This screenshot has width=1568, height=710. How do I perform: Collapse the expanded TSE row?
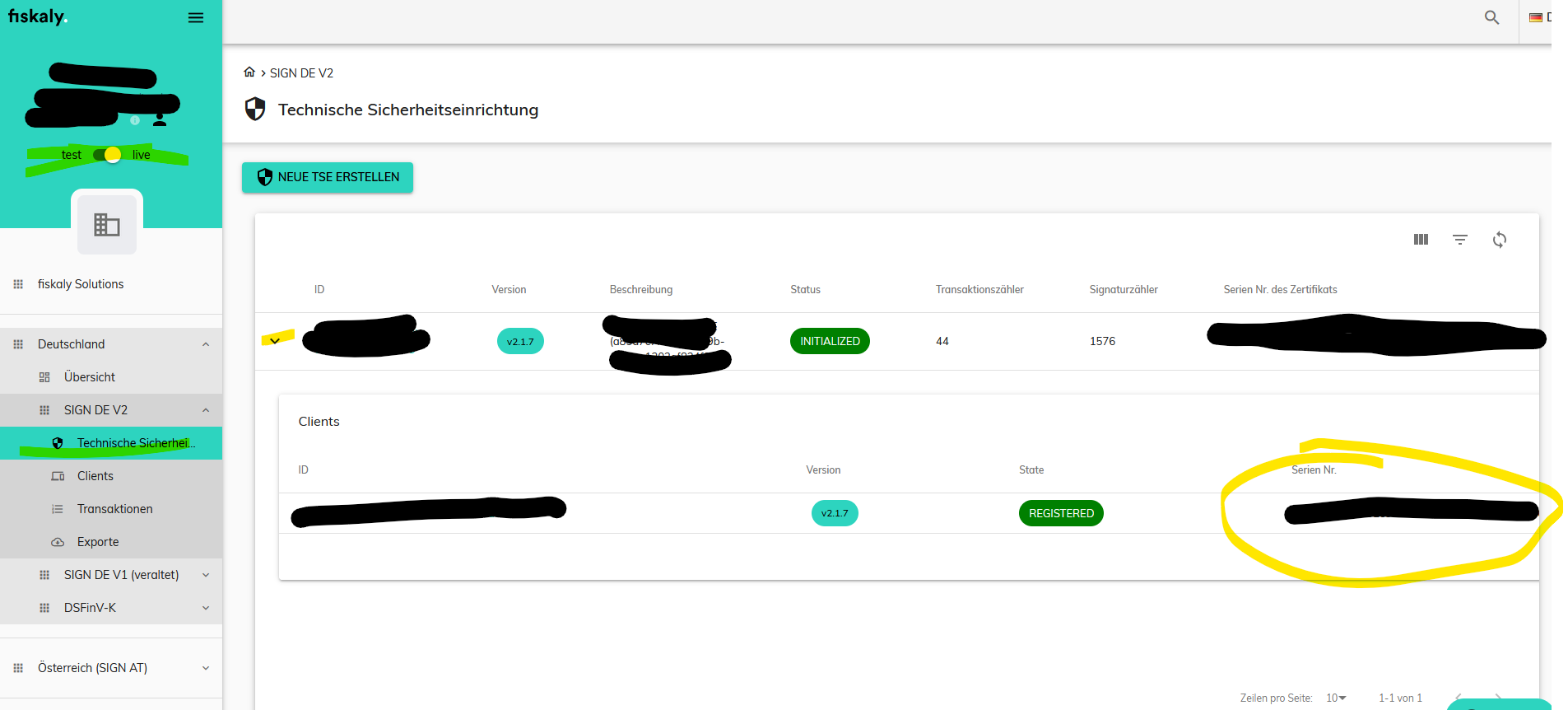[275, 341]
